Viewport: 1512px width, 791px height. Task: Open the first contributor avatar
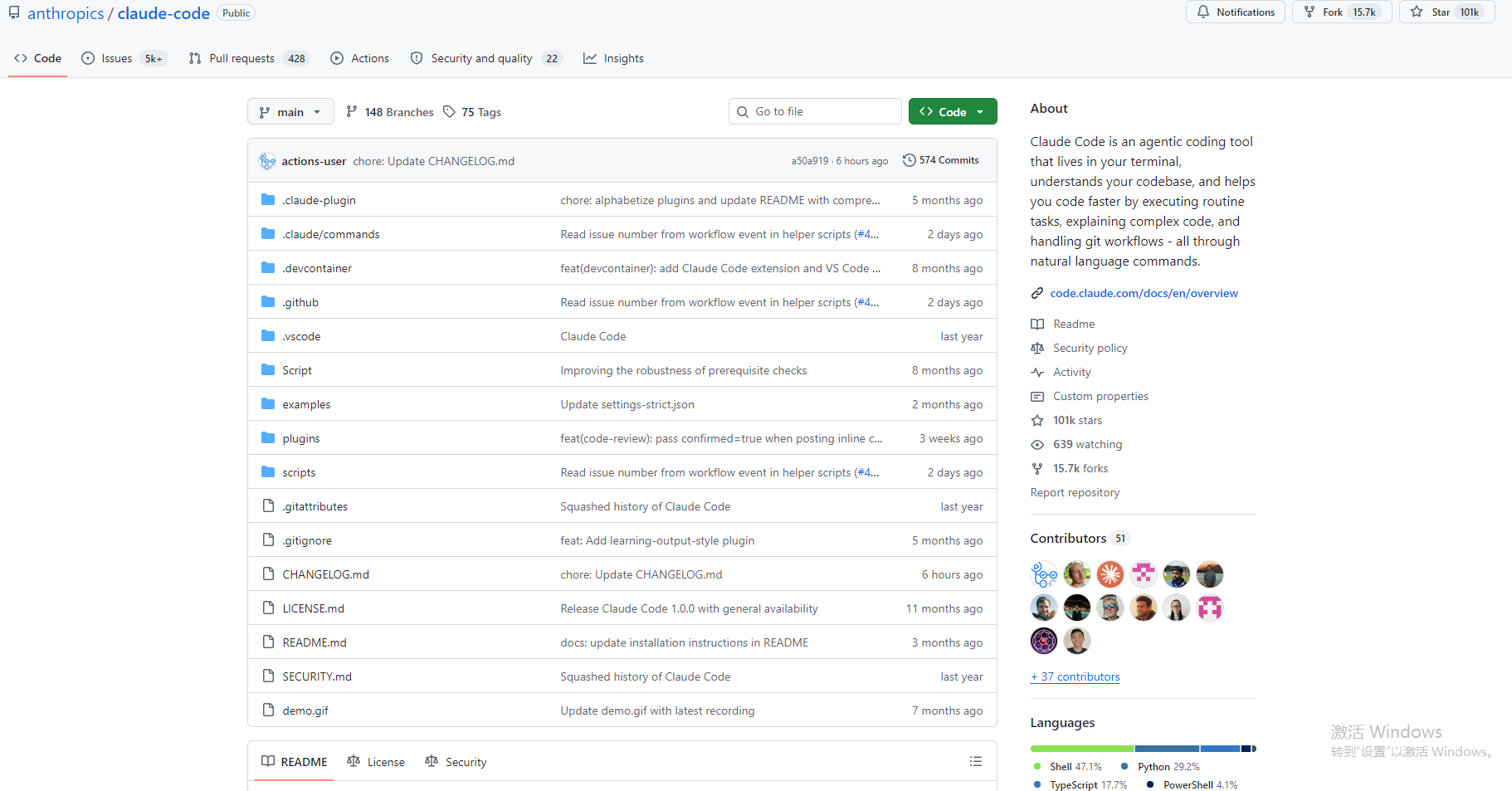click(1044, 574)
